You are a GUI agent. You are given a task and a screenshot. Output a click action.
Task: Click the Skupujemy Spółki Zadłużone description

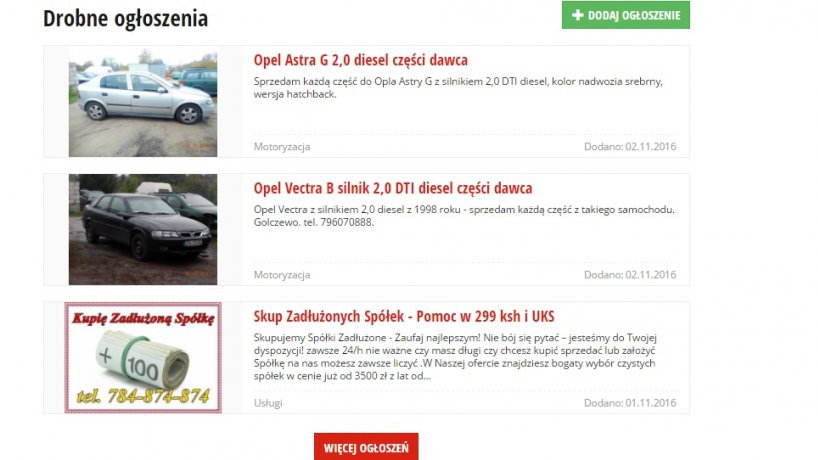455,357
